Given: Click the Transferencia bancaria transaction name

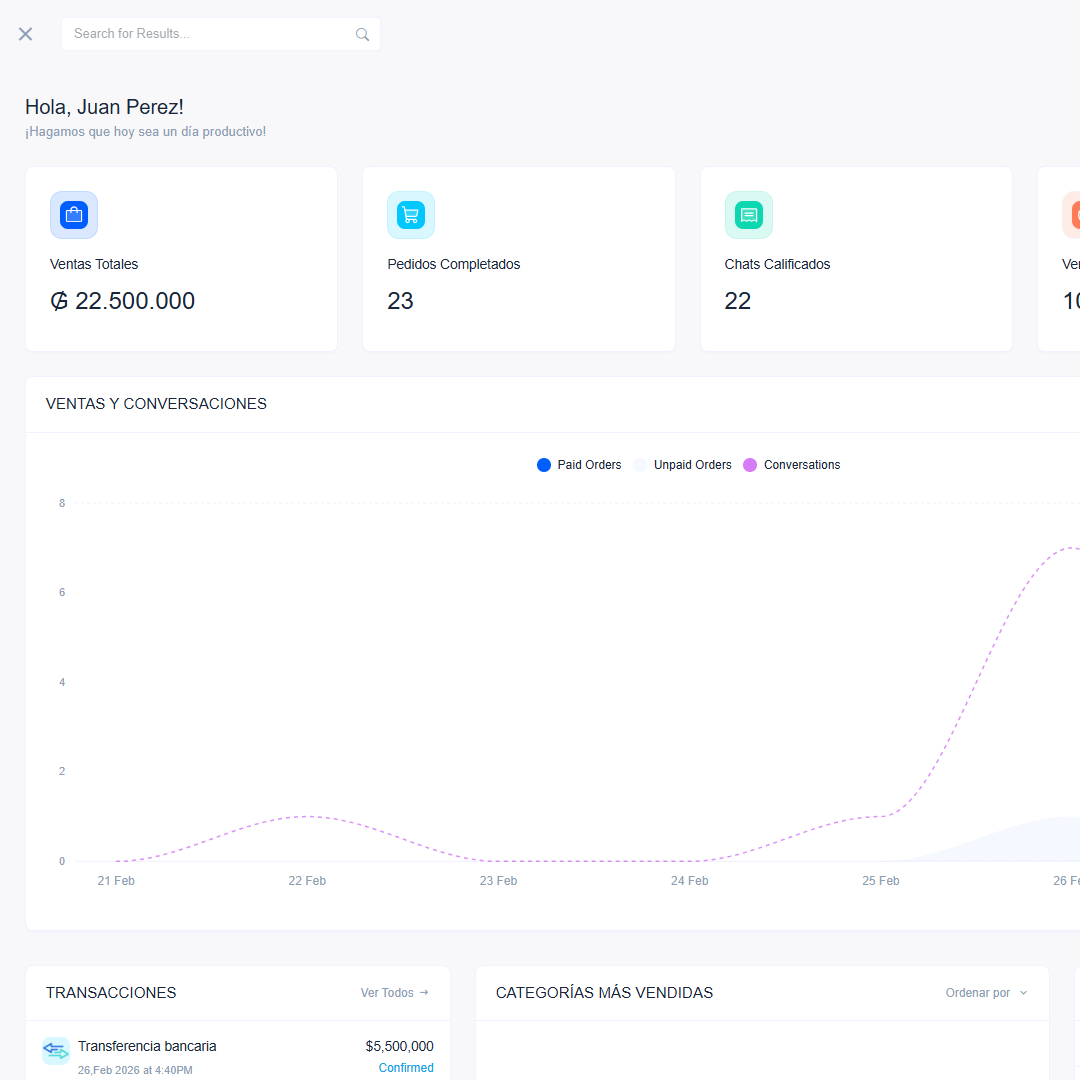Looking at the screenshot, I should (147, 1046).
